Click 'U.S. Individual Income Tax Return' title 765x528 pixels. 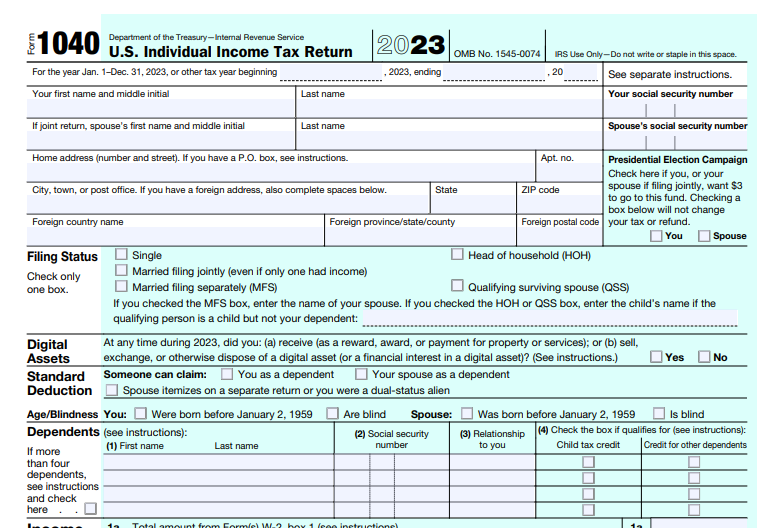click(x=230, y=52)
